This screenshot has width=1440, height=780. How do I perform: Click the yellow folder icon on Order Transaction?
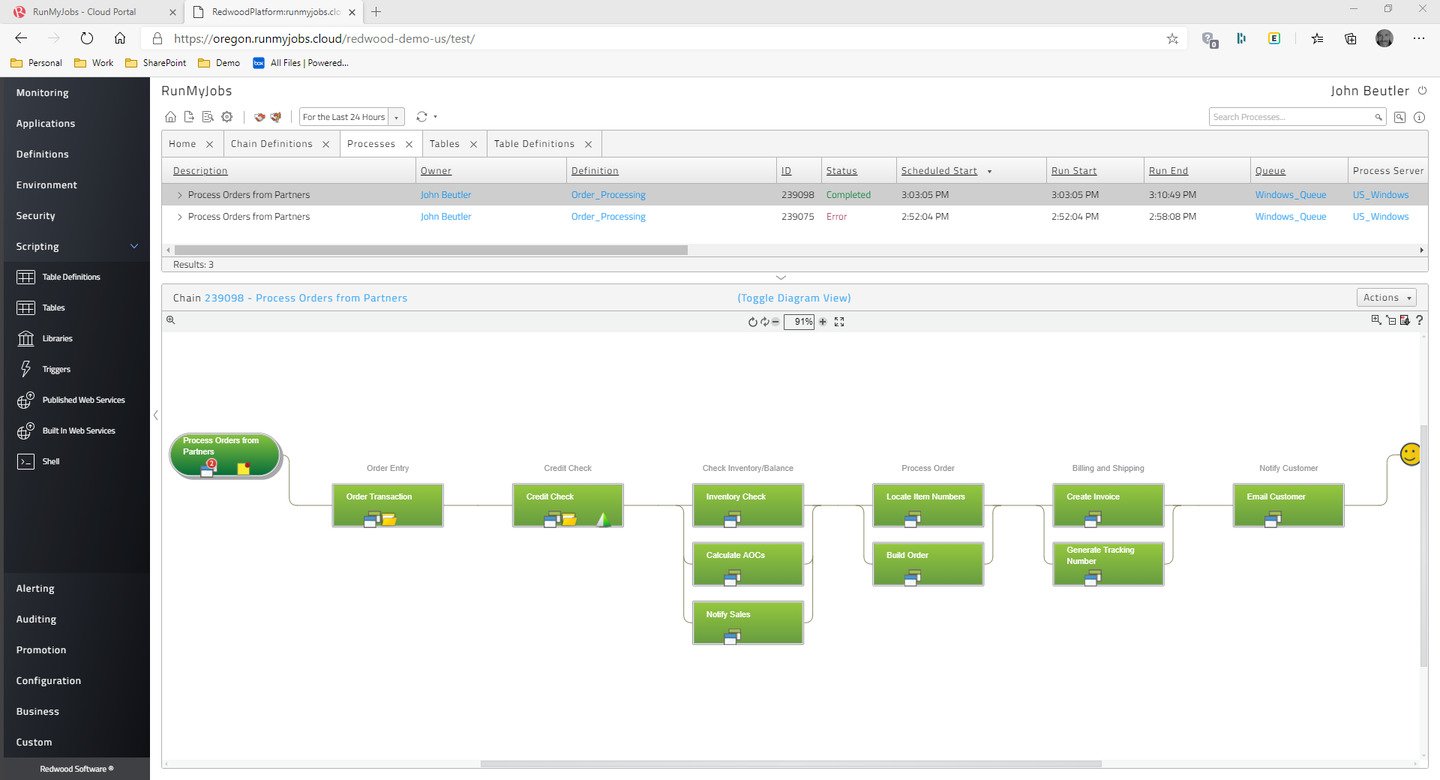tap(389, 519)
